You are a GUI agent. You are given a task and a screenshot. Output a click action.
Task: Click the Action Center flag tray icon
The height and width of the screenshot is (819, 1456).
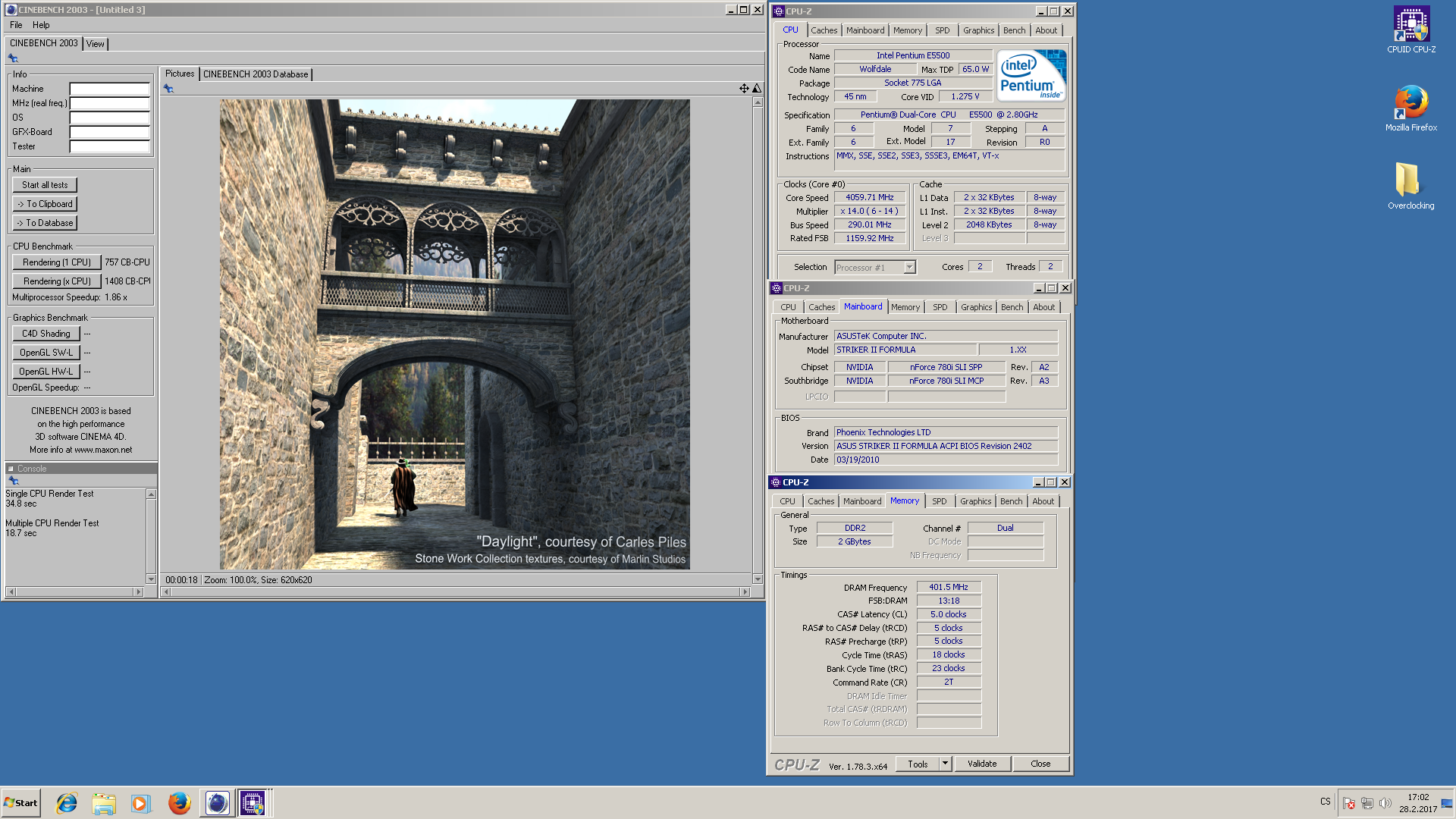point(1349,803)
